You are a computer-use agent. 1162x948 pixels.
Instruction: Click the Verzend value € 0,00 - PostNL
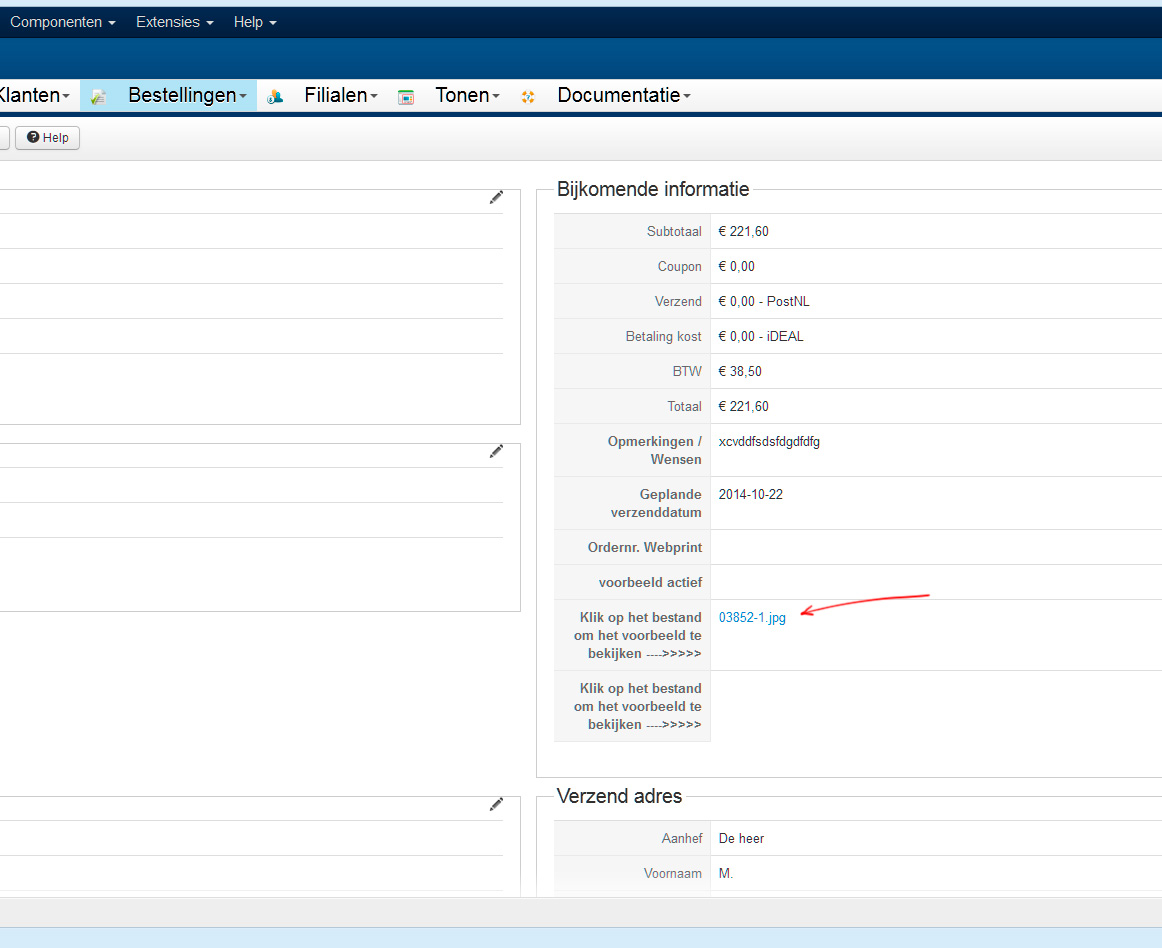tap(764, 301)
